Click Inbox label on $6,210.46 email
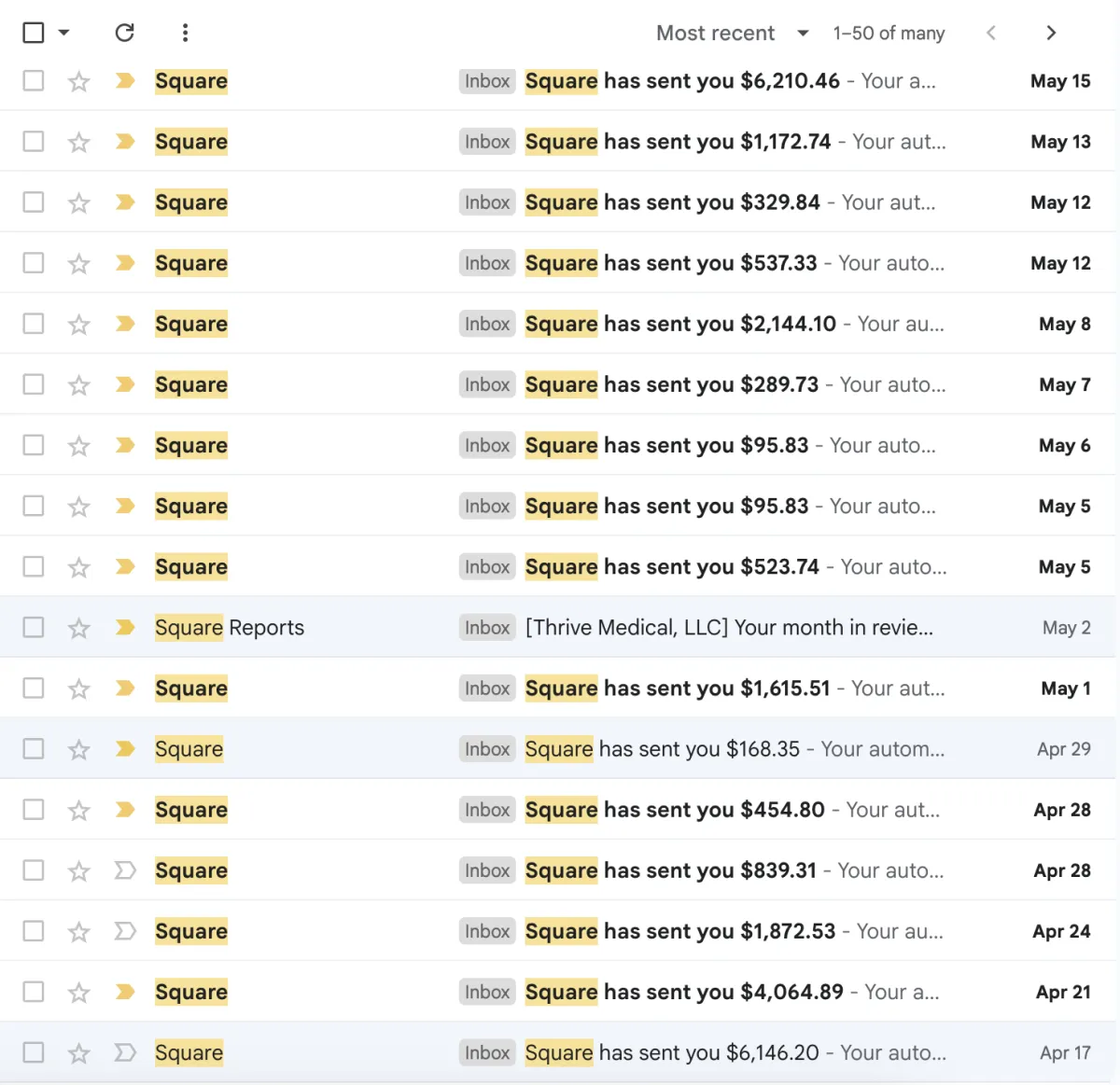1120x1085 pixels. point(487,81)
